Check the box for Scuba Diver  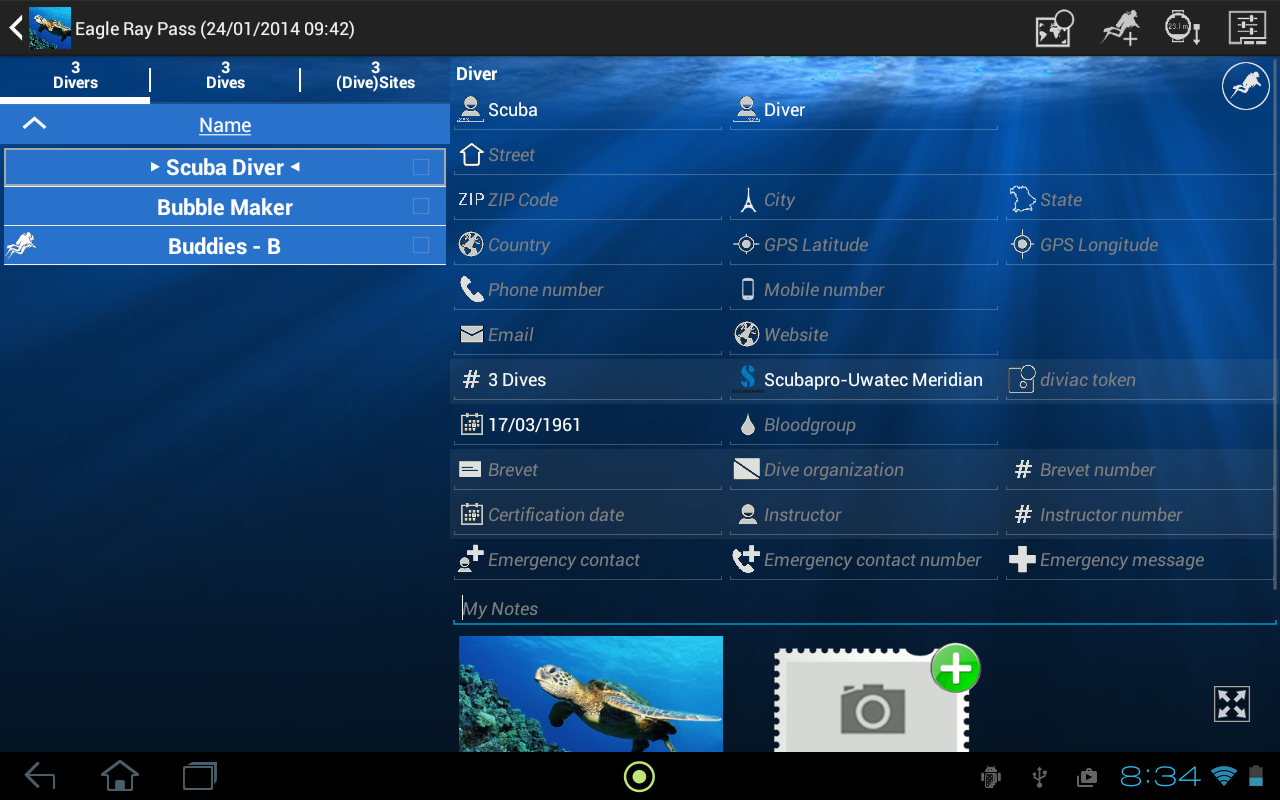click(421, 167)
